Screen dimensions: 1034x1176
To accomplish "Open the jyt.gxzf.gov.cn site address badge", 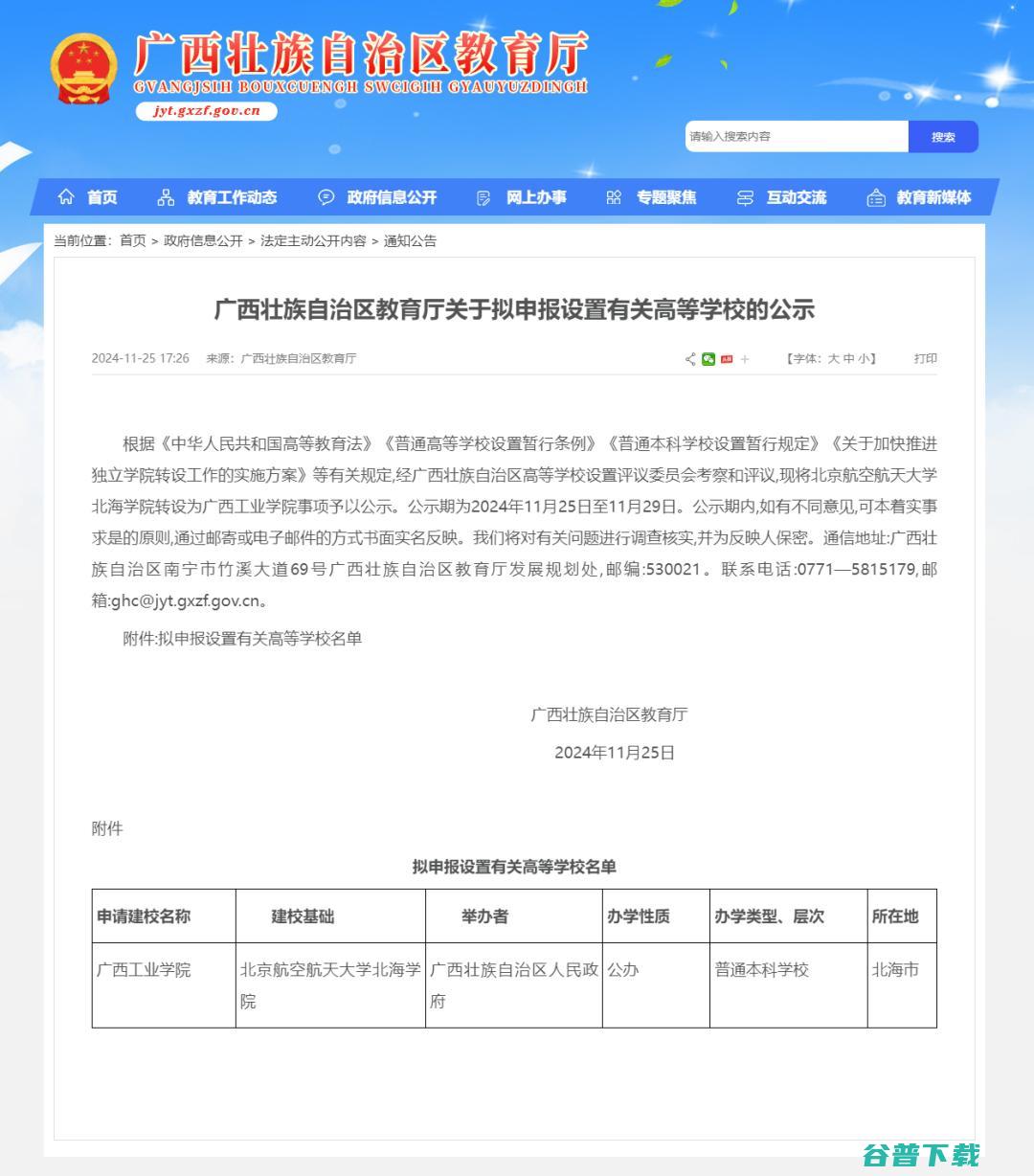I will 207,111.
